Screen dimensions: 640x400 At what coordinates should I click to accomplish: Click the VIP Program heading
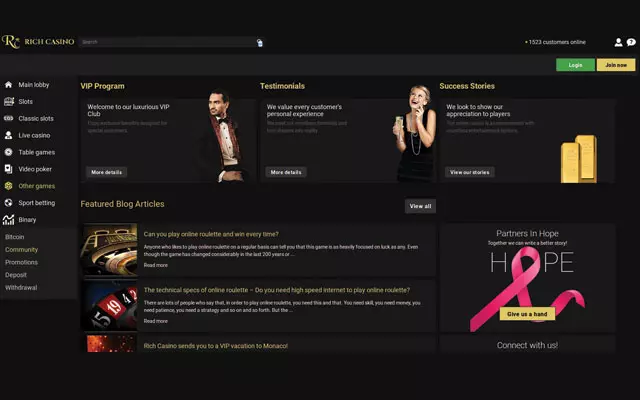[102, 86]
